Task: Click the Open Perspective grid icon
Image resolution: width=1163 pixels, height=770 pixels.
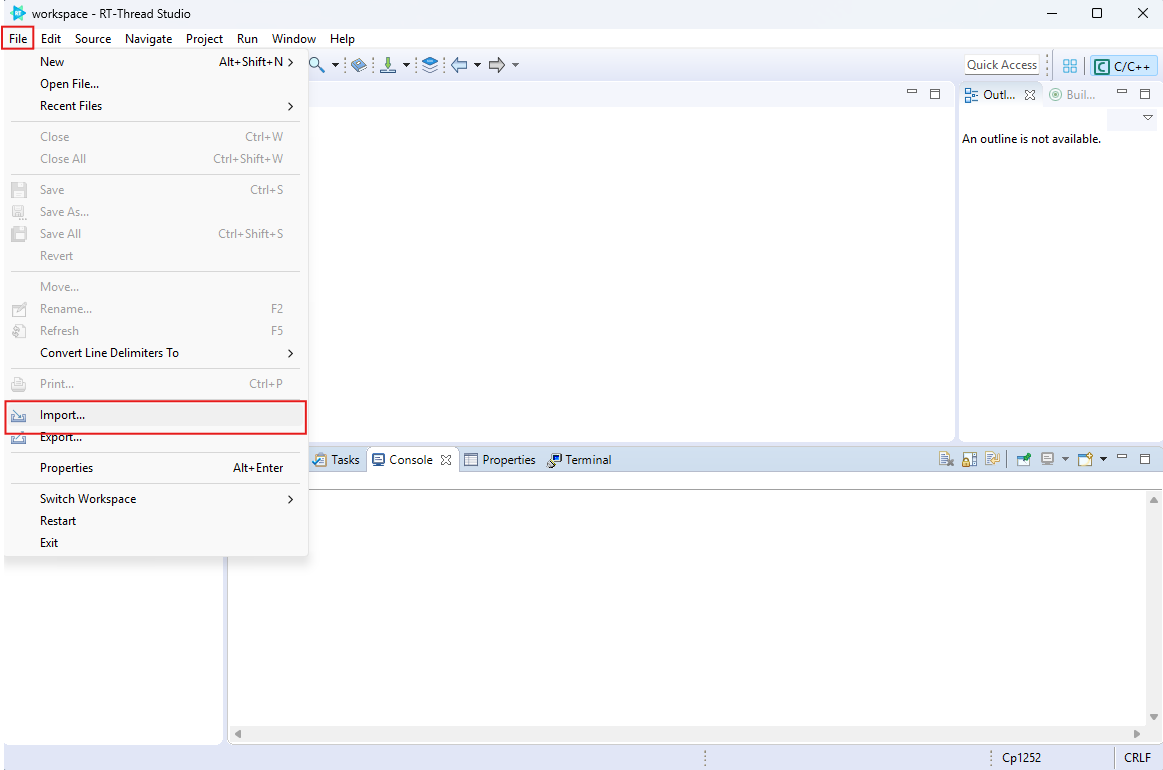Action: (1070, 66)
